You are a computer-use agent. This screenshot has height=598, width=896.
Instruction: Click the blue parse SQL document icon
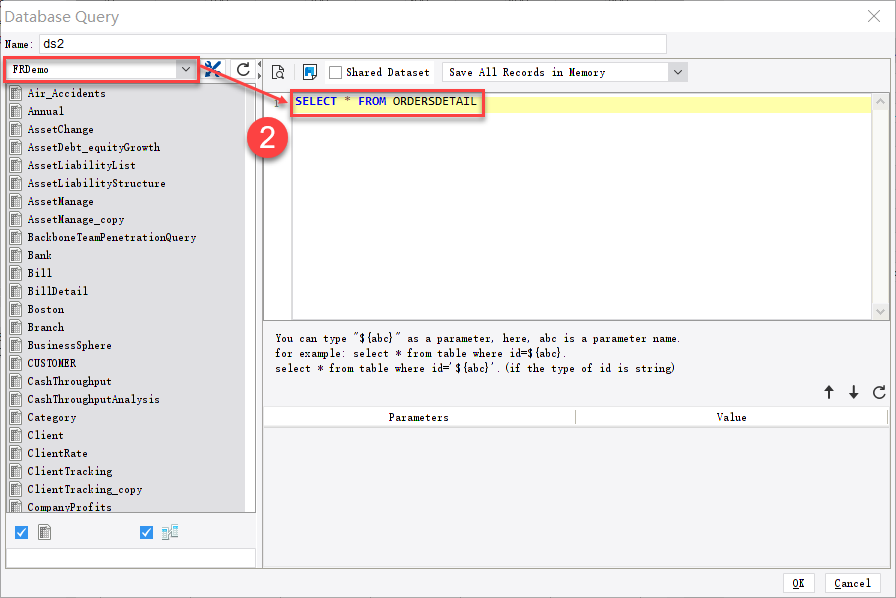[311, 71]
